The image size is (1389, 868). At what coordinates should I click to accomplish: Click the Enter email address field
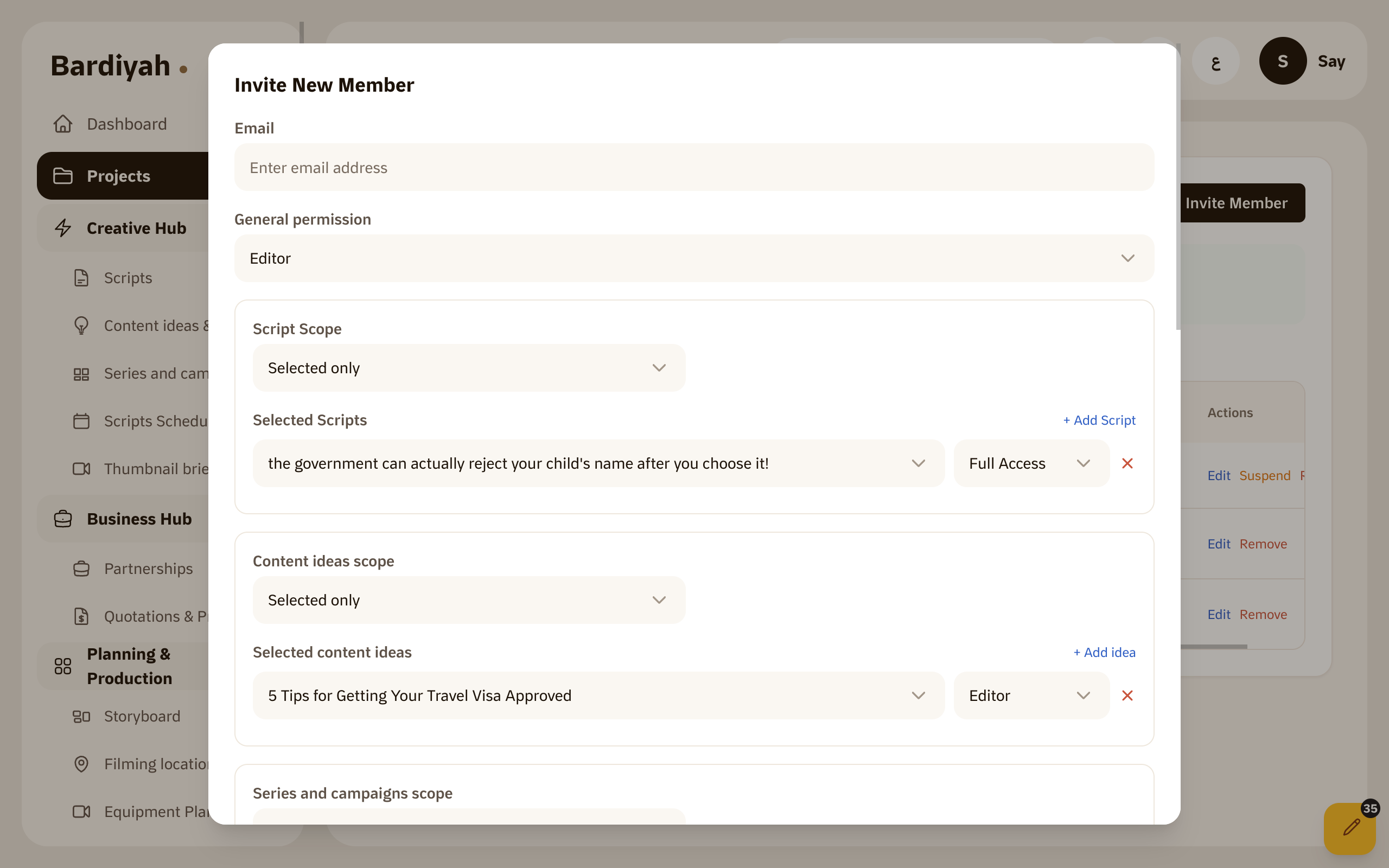point(694,168)
